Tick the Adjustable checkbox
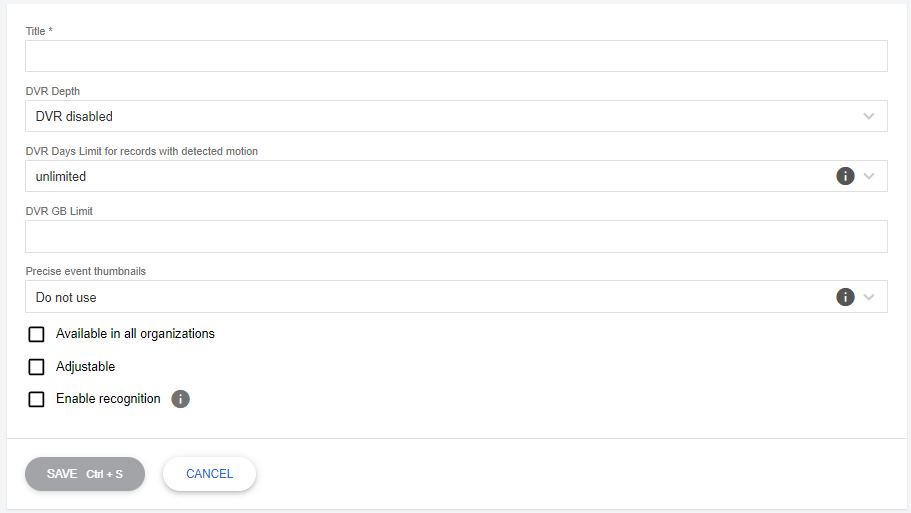The width and height of the screenshot is (911, 513). point(37,367)
